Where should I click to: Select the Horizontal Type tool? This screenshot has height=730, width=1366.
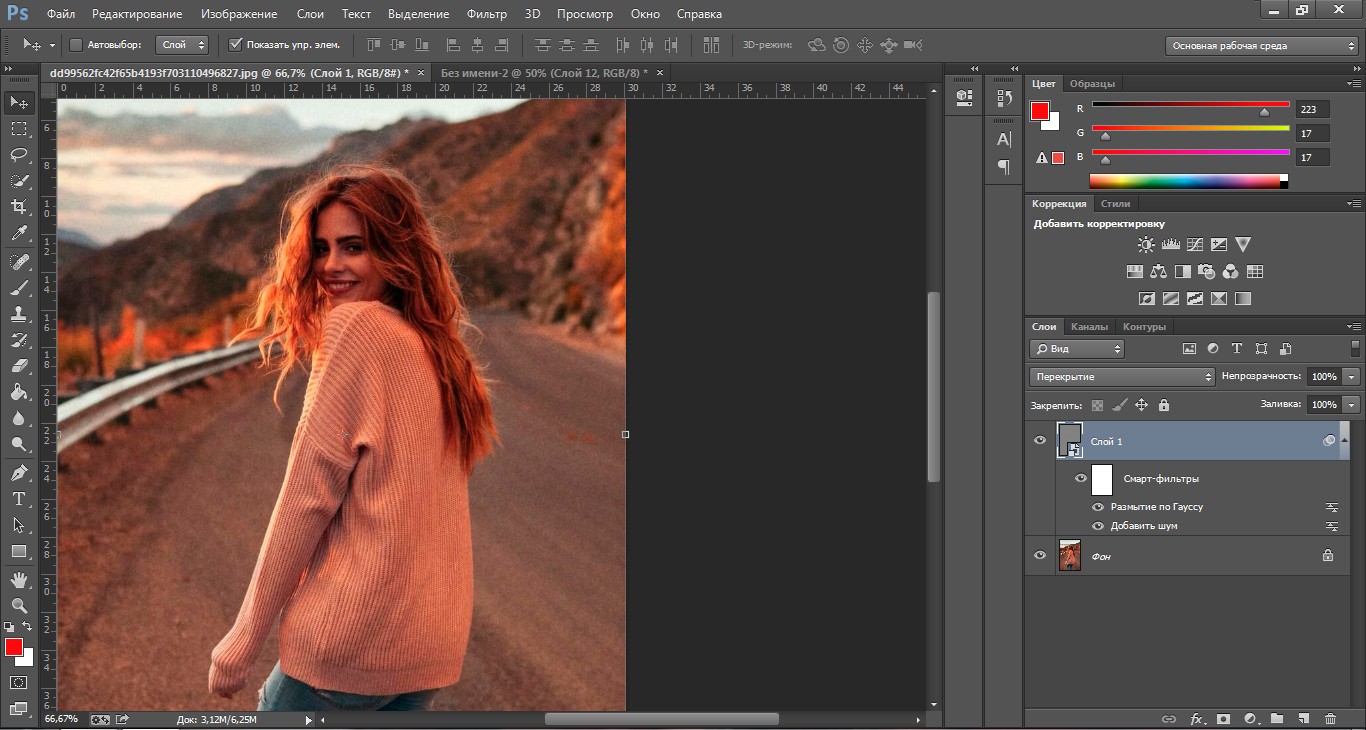19,498
